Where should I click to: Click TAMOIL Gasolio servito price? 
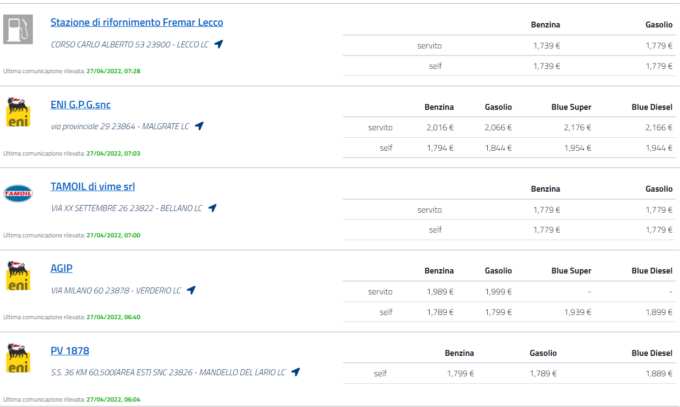click(x=658, y=209)
